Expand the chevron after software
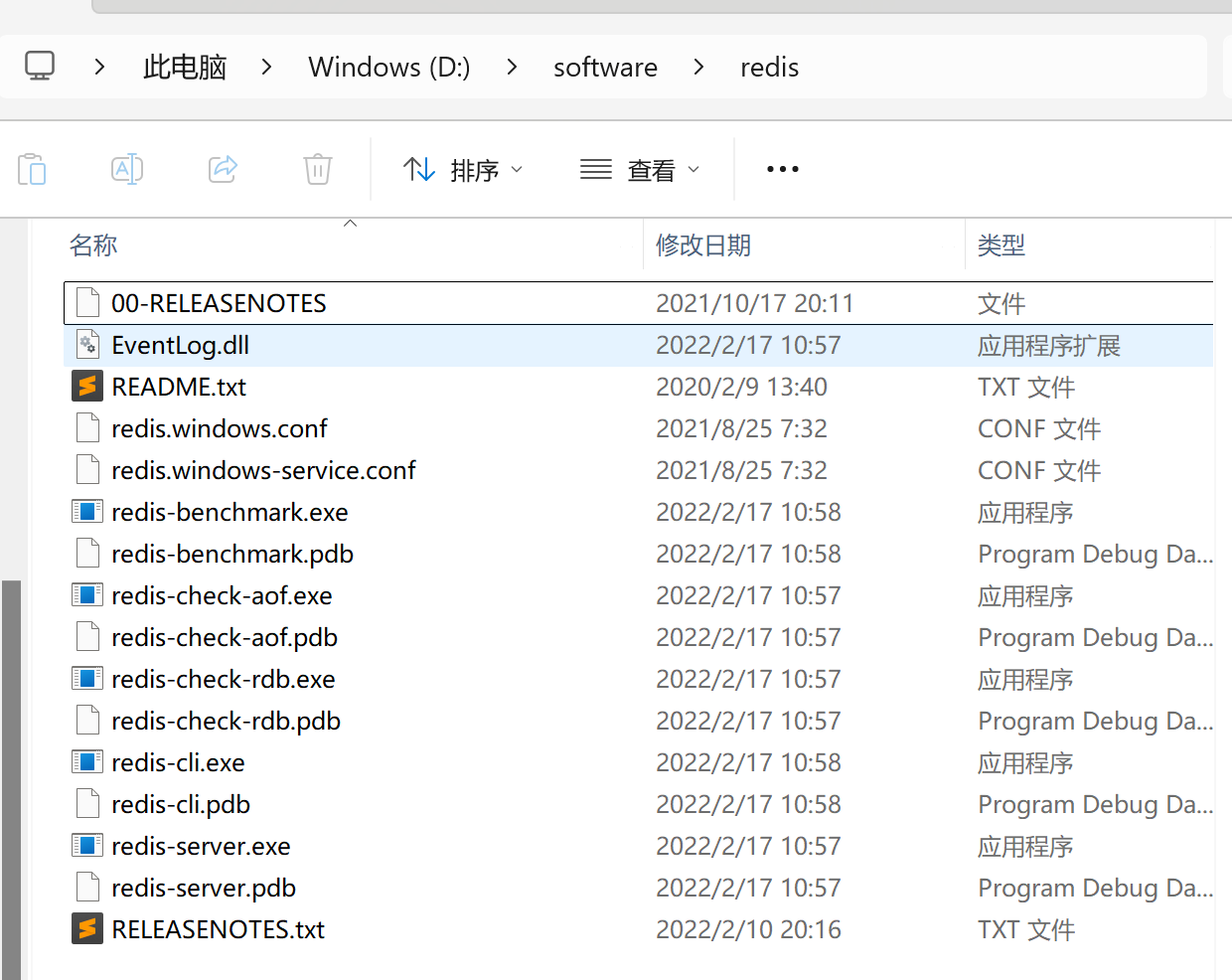 tap(699, 67)
